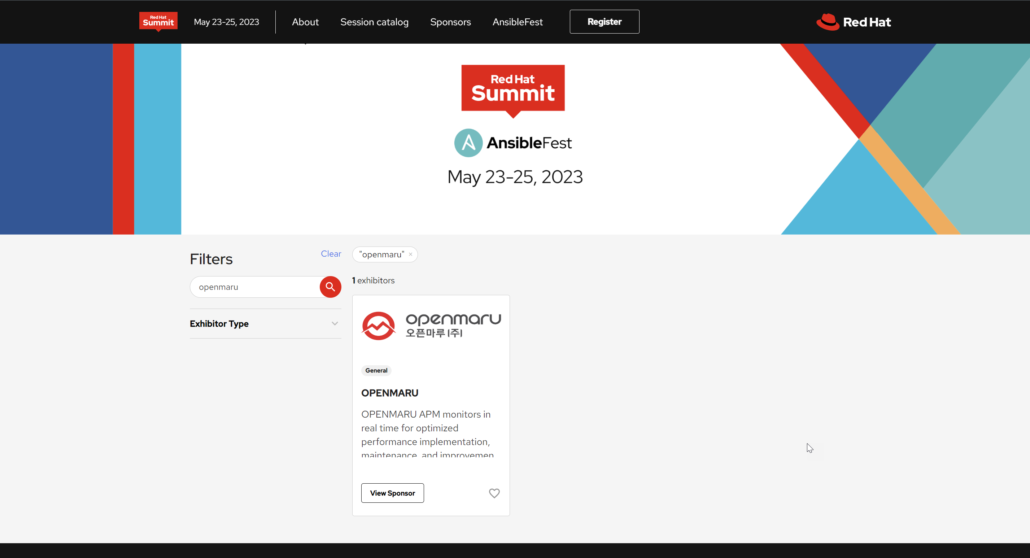Open the Session catalog page
1030x558 pixels.
click(374, 22)
